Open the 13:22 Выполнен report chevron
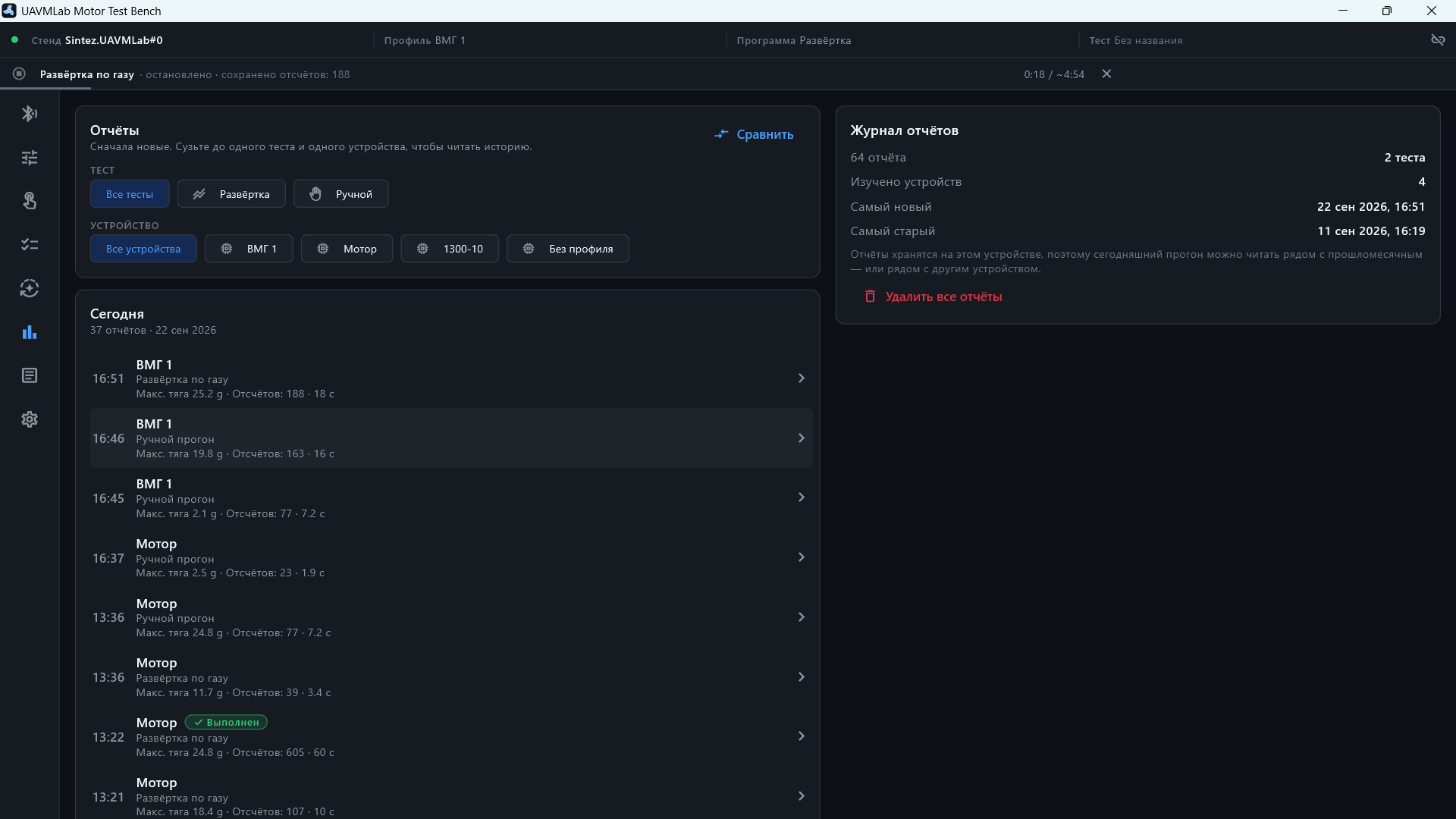Screen dimensions: 1456x819 coord(801,736)
